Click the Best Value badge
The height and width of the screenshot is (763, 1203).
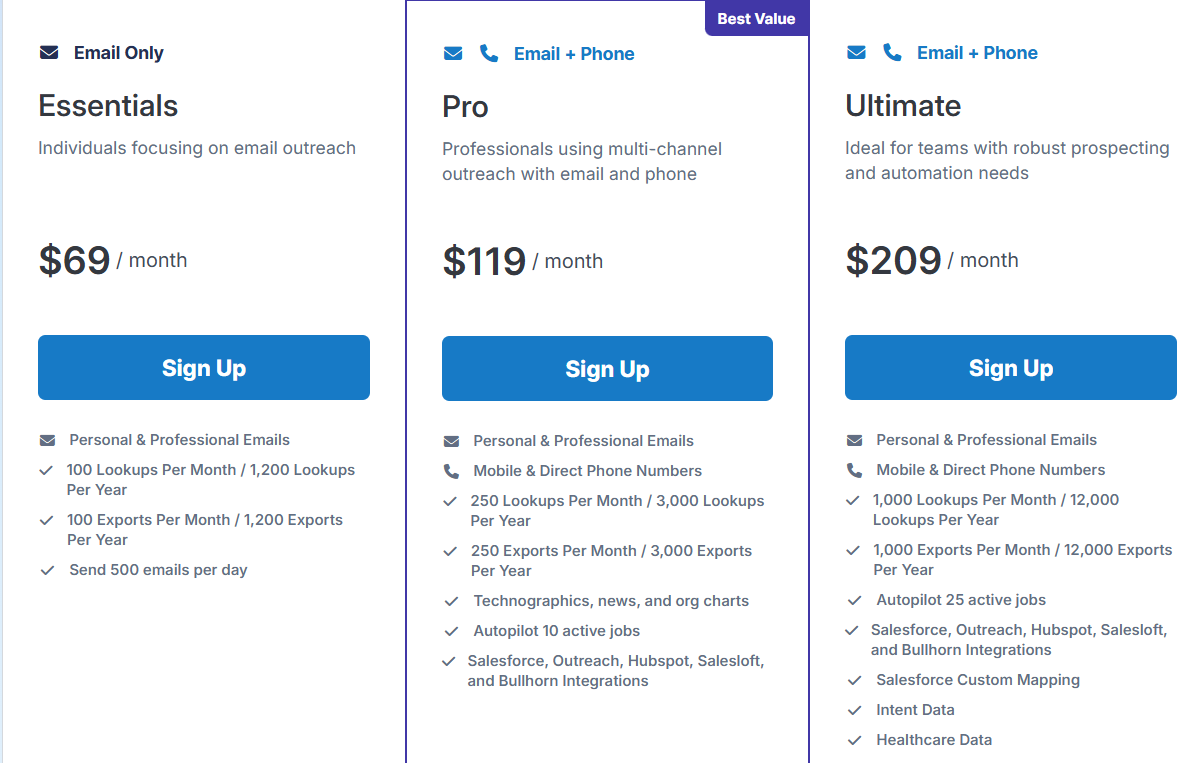[756, 18]
